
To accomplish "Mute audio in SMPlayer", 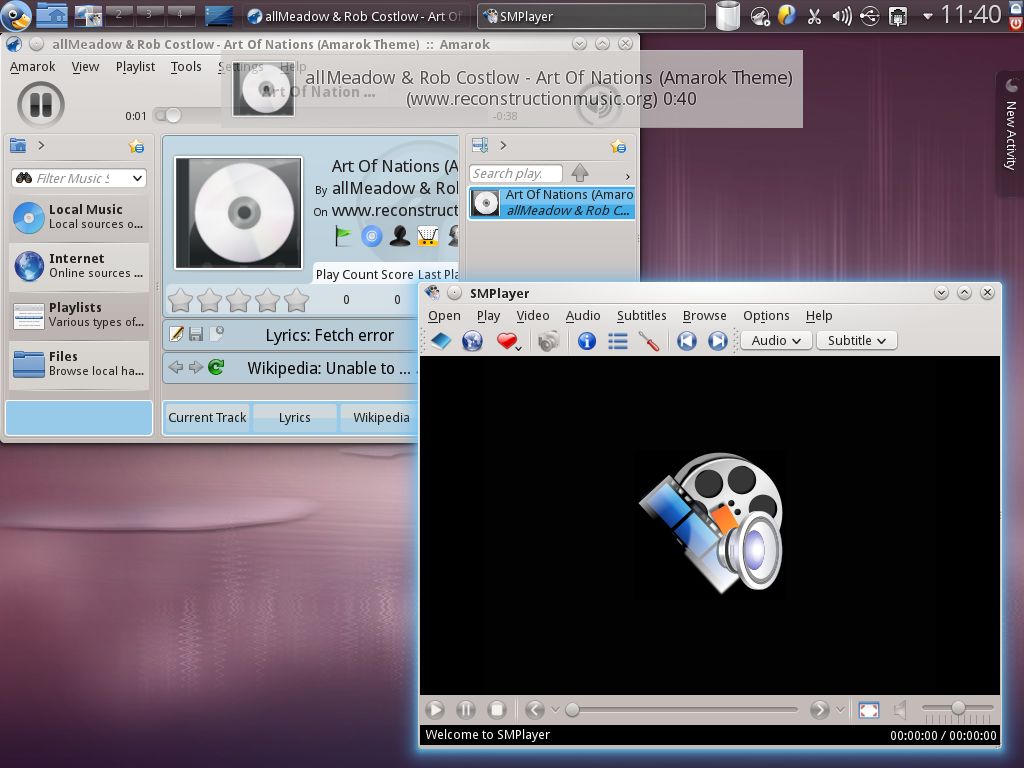I will 898,709.
